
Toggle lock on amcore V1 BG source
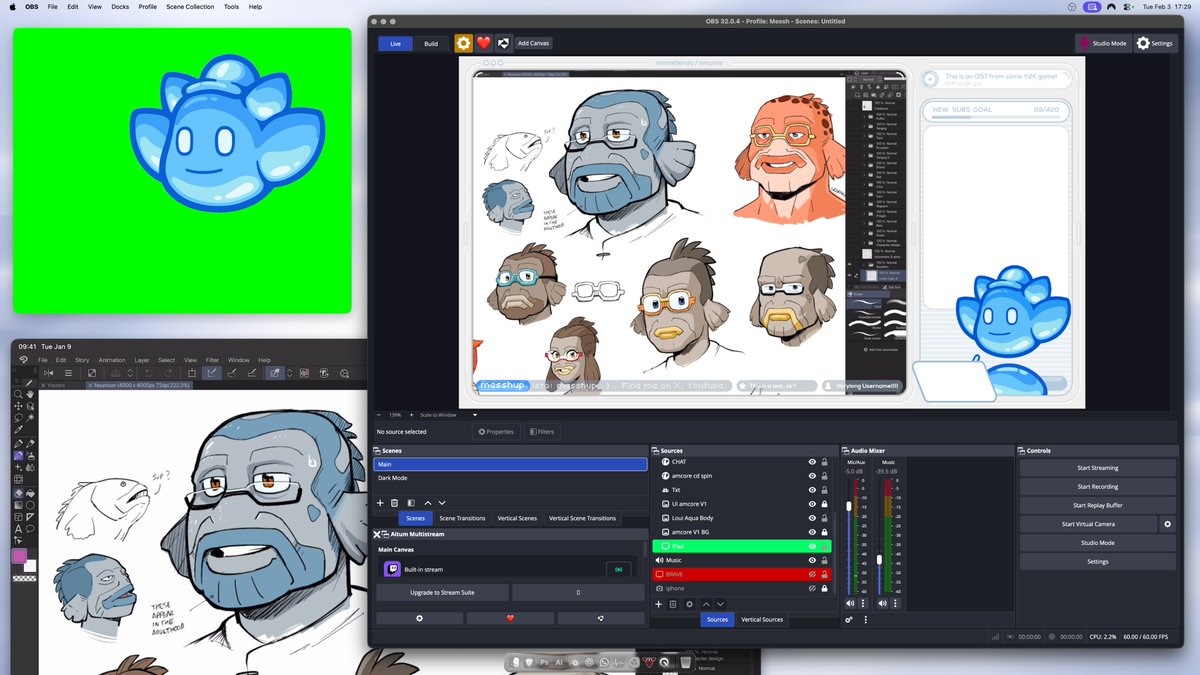coord(824,532)
